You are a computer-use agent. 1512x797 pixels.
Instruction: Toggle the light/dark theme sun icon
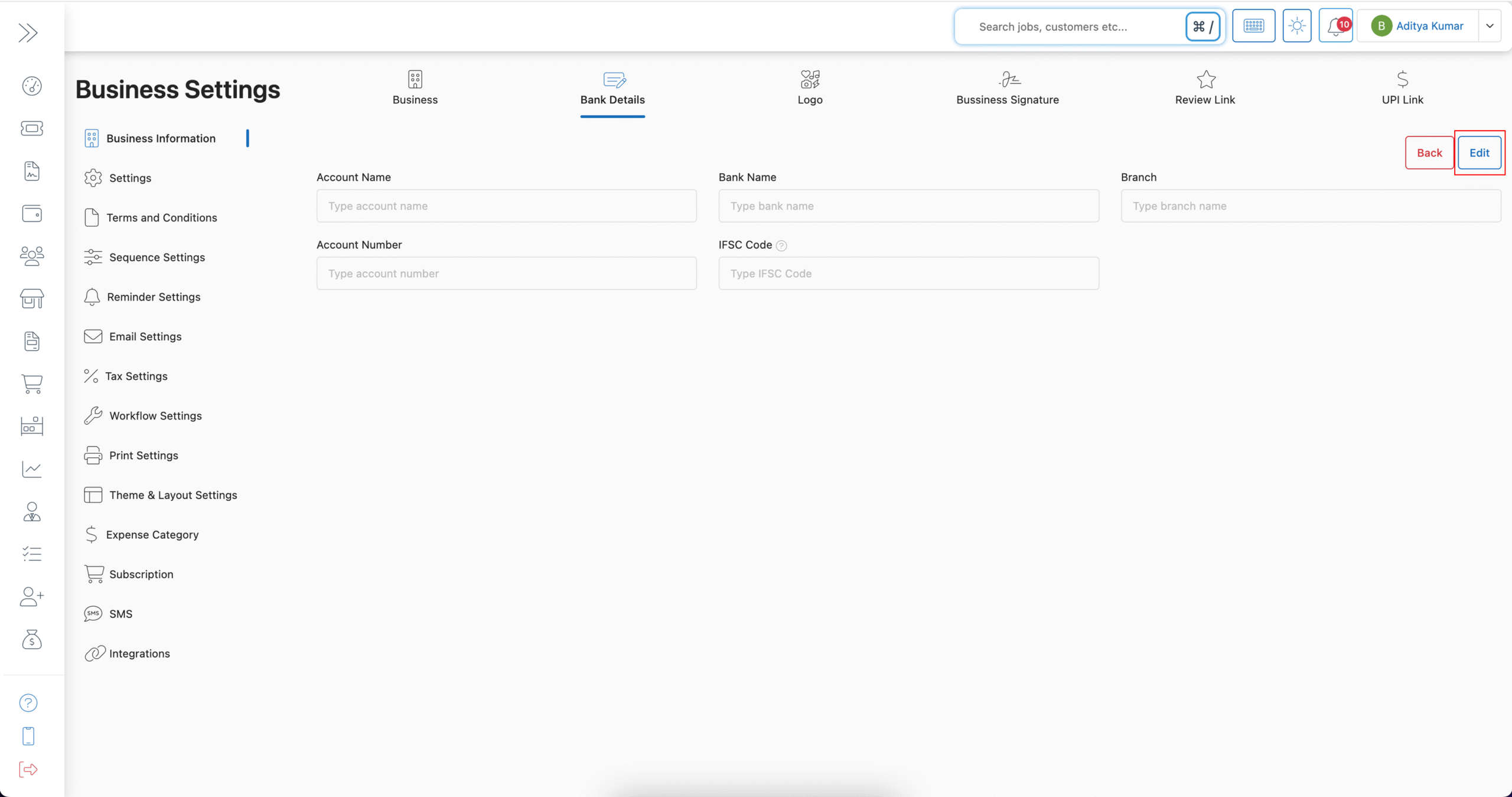(x=1297, y=26)
